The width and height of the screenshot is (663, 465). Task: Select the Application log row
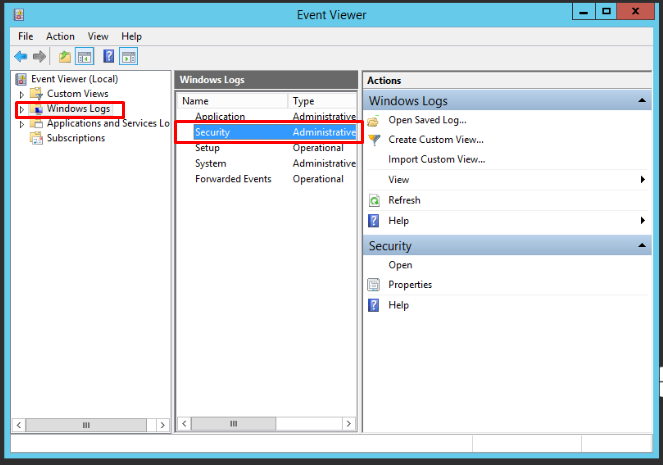tap(267, 117)
